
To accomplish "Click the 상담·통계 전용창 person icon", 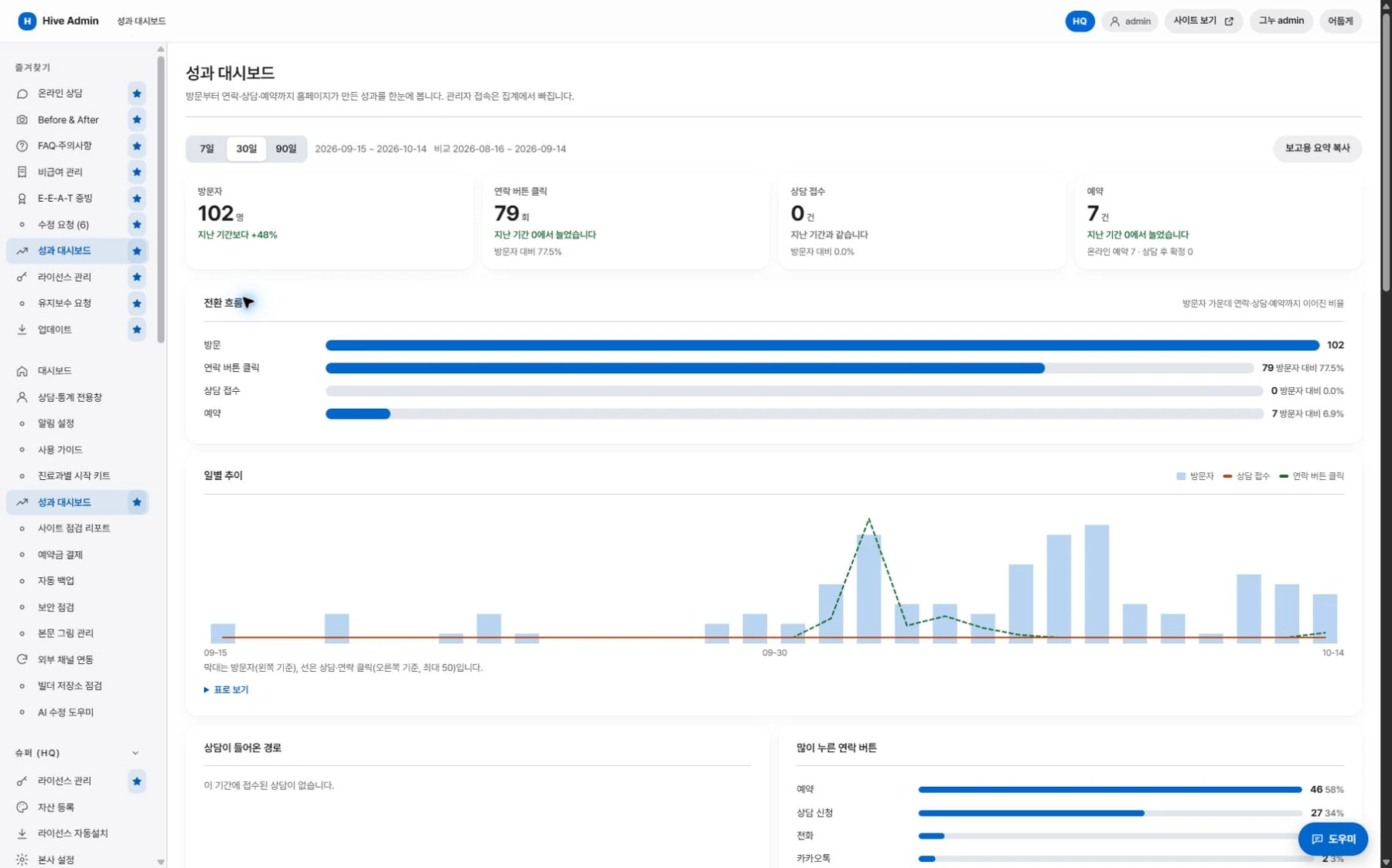I will click(22, 397).
